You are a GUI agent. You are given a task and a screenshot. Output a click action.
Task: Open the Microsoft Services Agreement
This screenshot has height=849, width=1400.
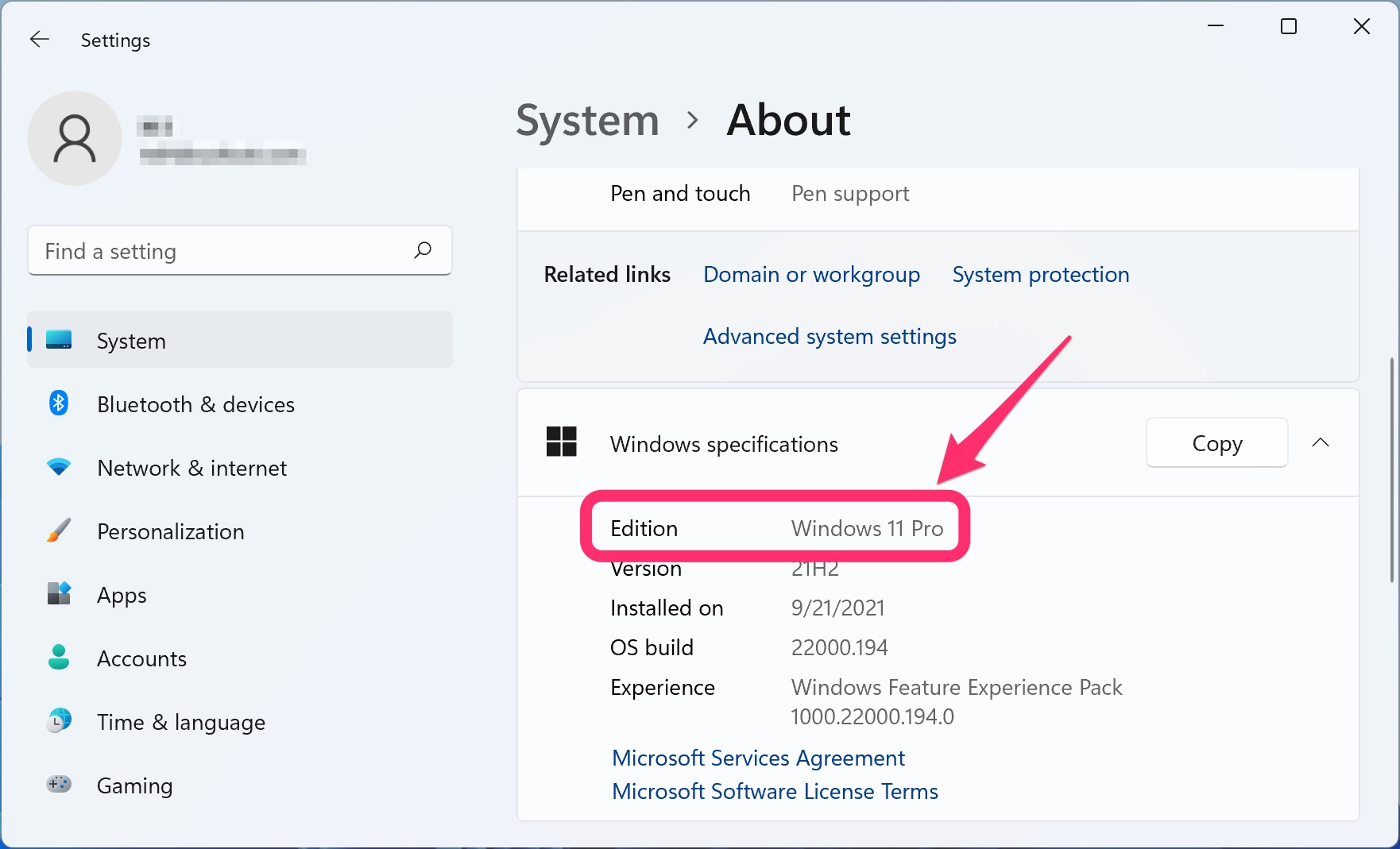[x=758, y=758]
